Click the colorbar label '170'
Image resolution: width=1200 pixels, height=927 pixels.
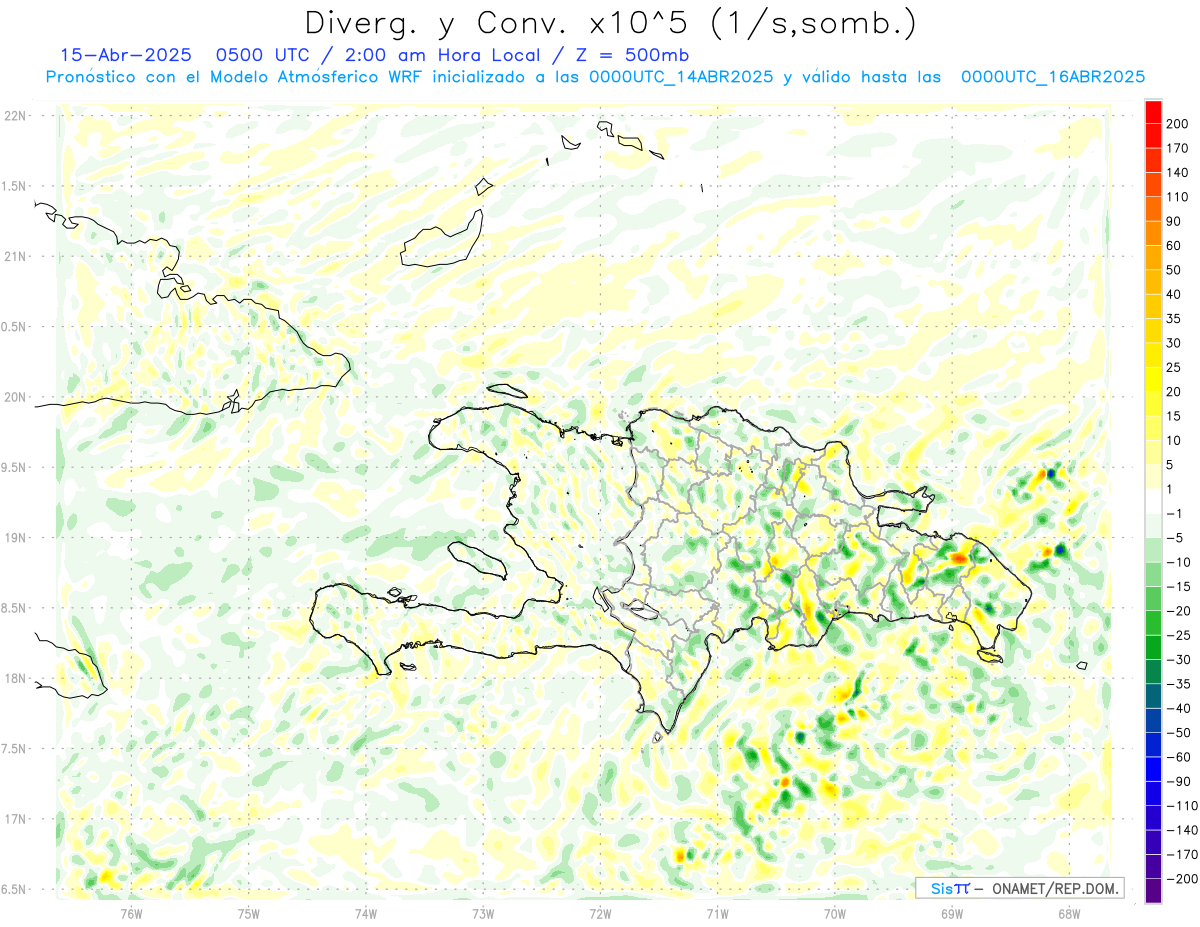[1179, 148]
